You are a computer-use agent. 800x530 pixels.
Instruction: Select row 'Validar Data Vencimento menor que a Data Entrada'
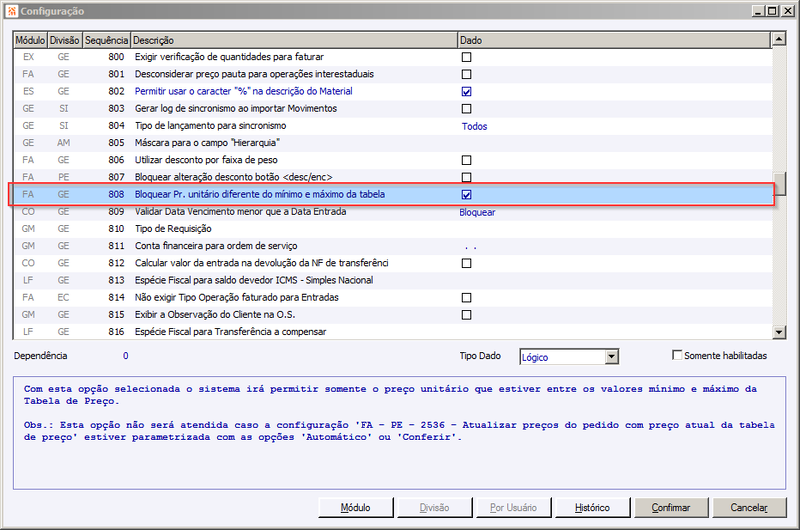pyautogui.click(x=392, y=212)
